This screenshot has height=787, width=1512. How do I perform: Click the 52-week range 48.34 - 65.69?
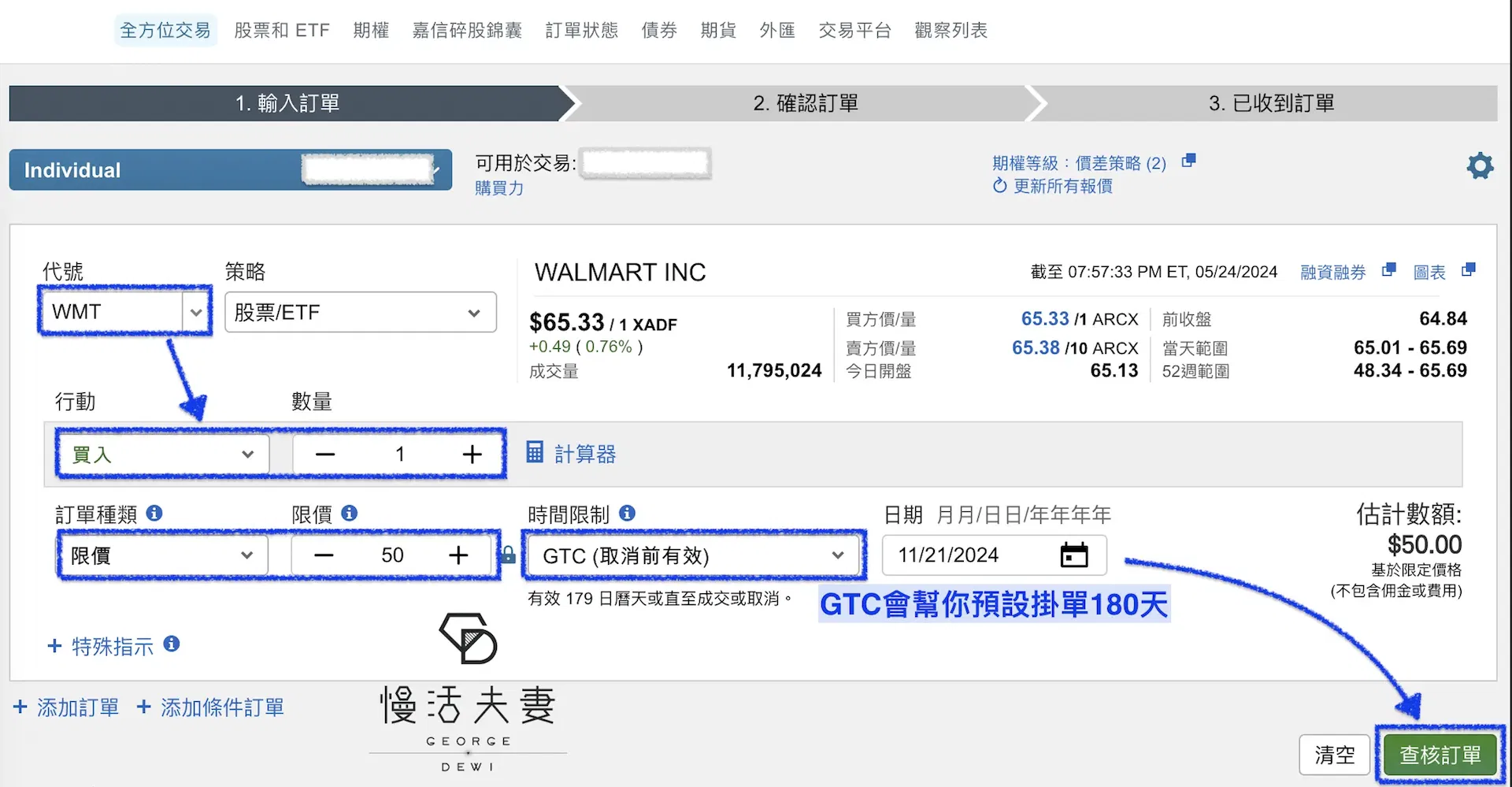pyautogui.click(x=1410, y=370)
